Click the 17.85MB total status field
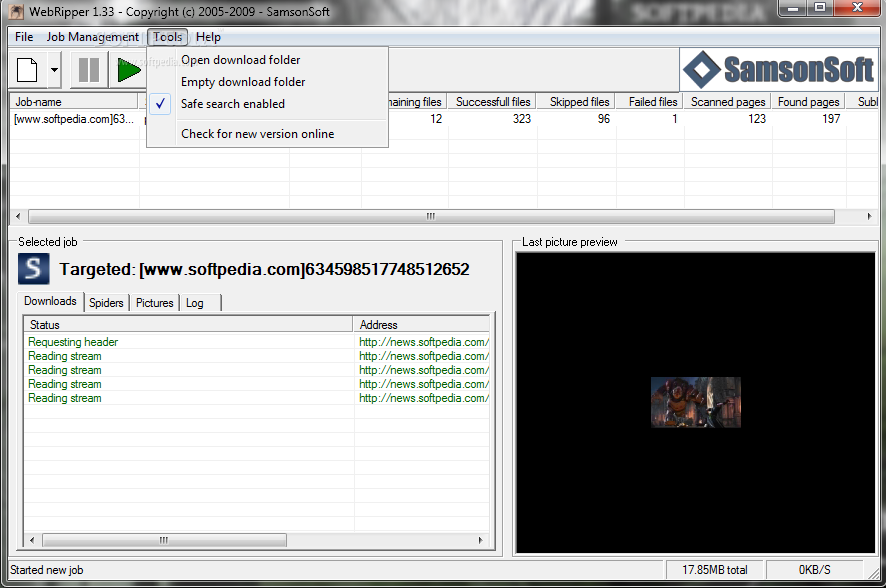This screenshot has height=588, width=886. (x=715, y=570)
